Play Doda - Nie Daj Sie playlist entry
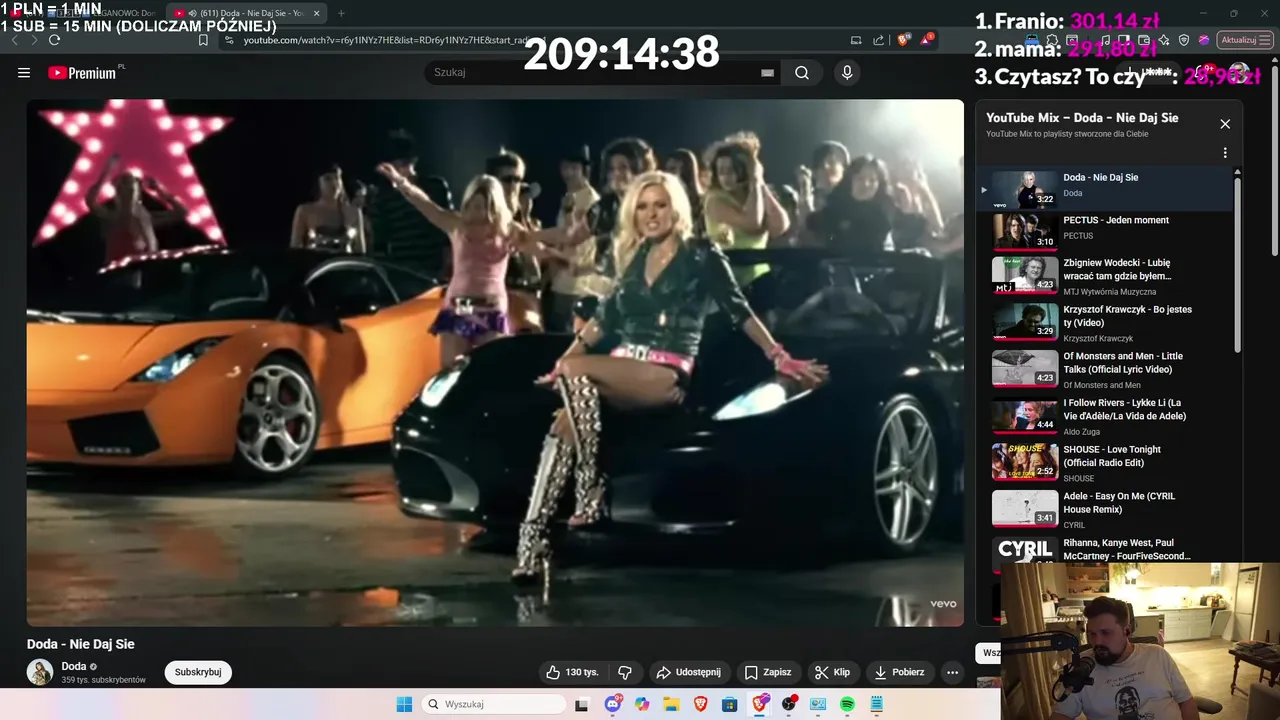Screen dimensions: 1280x720 click(1105, 188)
